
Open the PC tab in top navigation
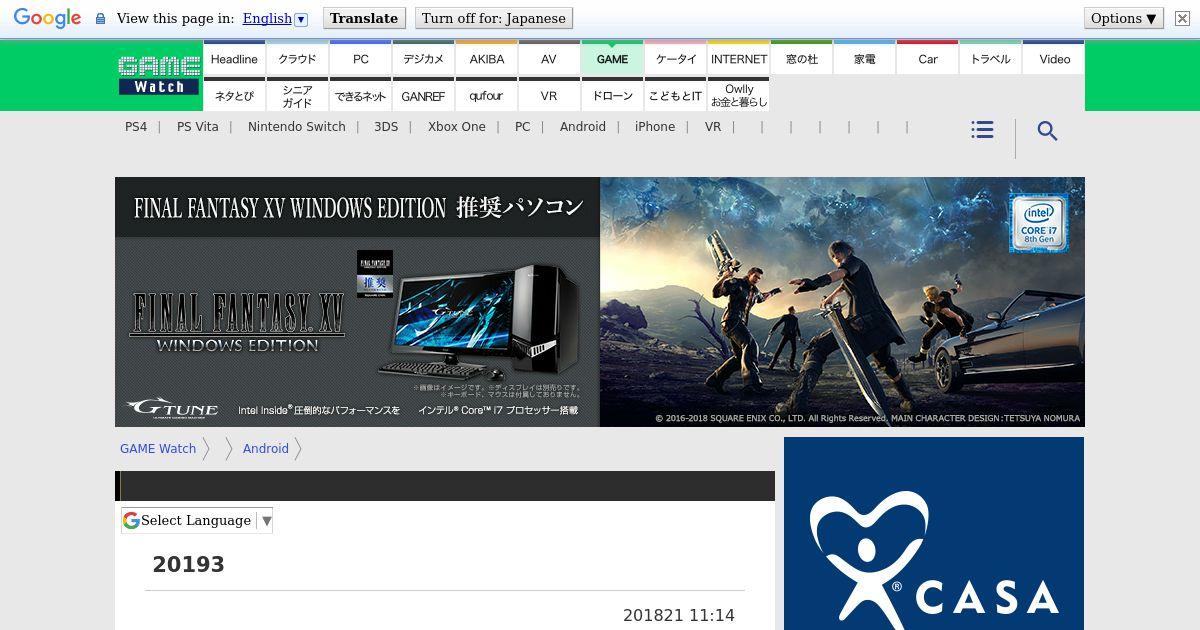pyautogui.click(x=360, y=59)
